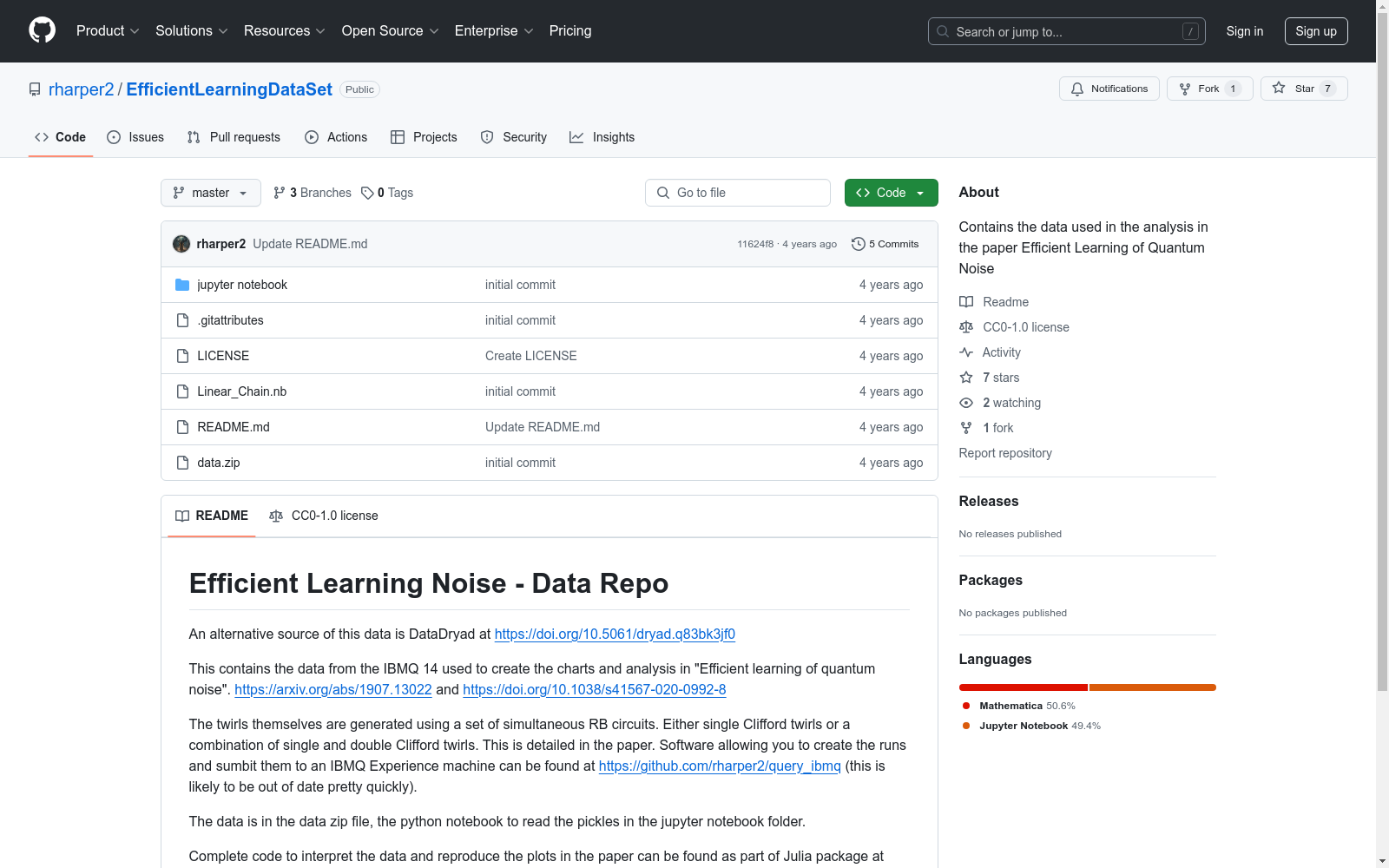Click the GitHub logo icon
The height and width of the screenshot is (868, 1389).
[x=42, y=30]
